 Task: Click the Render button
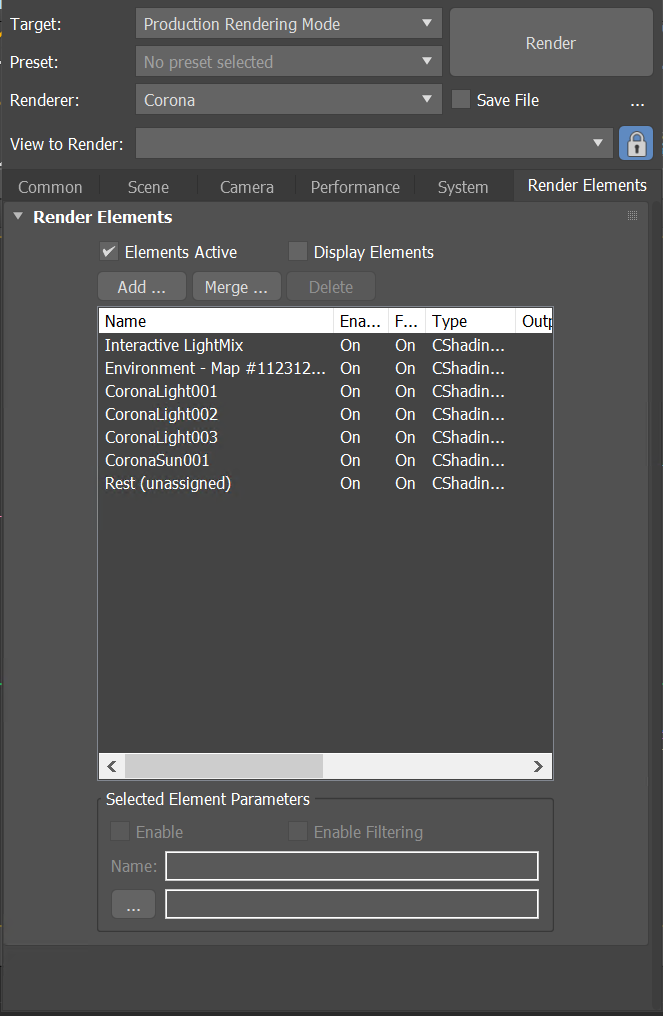(x=551, y=42)
